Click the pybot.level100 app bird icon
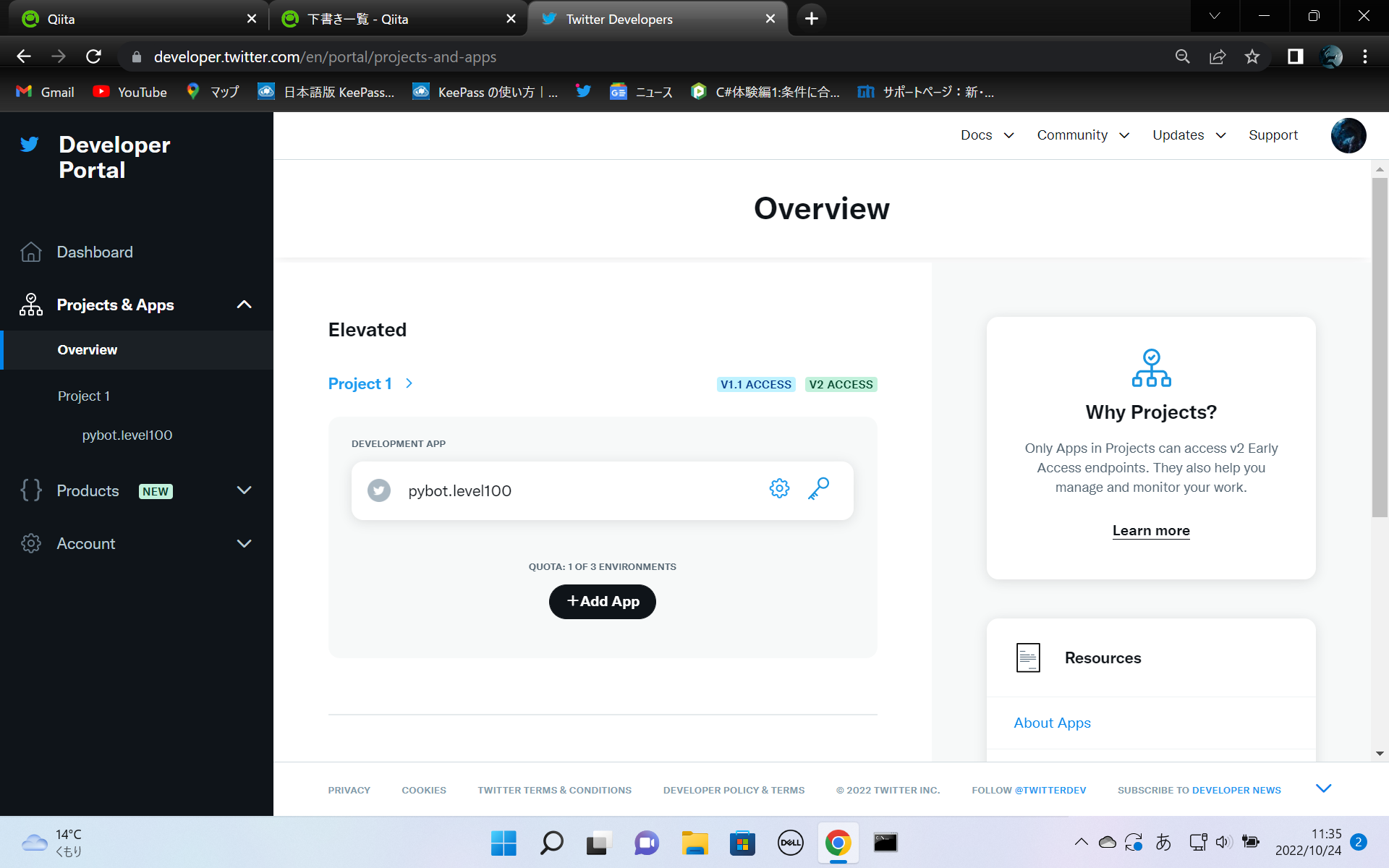Image resolution: width=1389 pixels, height=868 pixels. [379, 490]
